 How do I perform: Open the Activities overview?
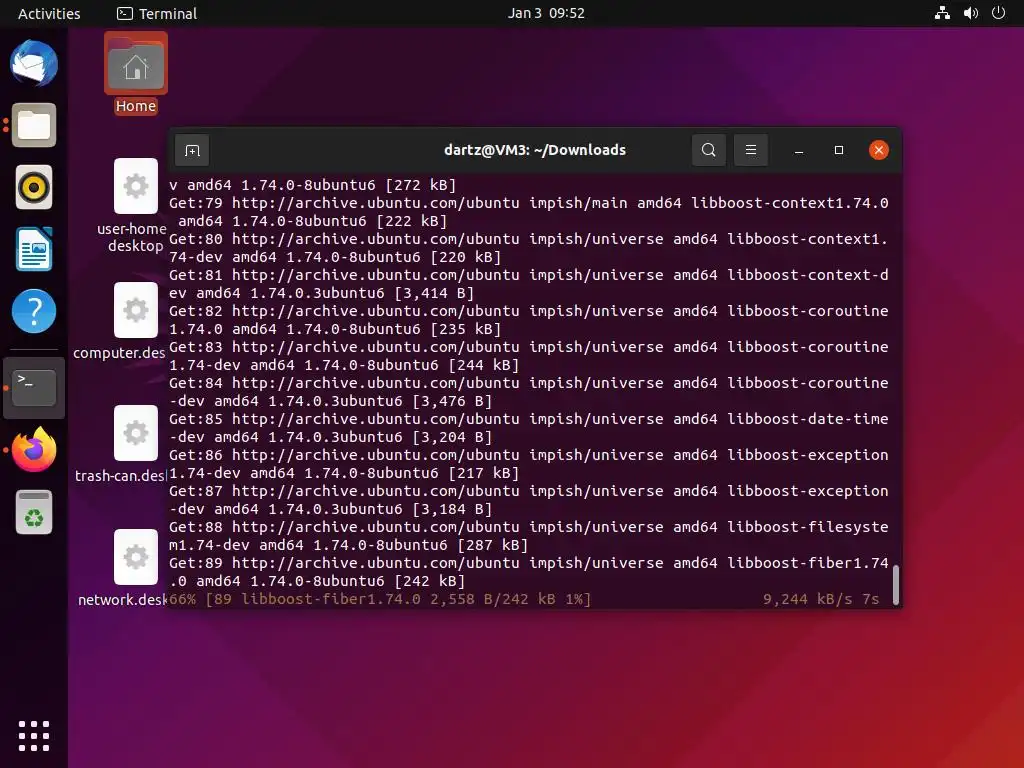click(x=49, y=13)
